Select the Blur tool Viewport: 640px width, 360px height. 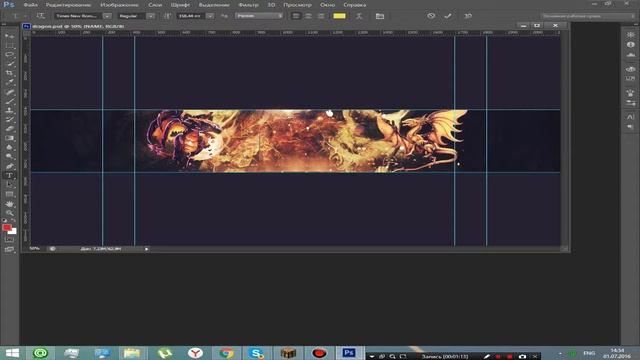pos(9,147)
